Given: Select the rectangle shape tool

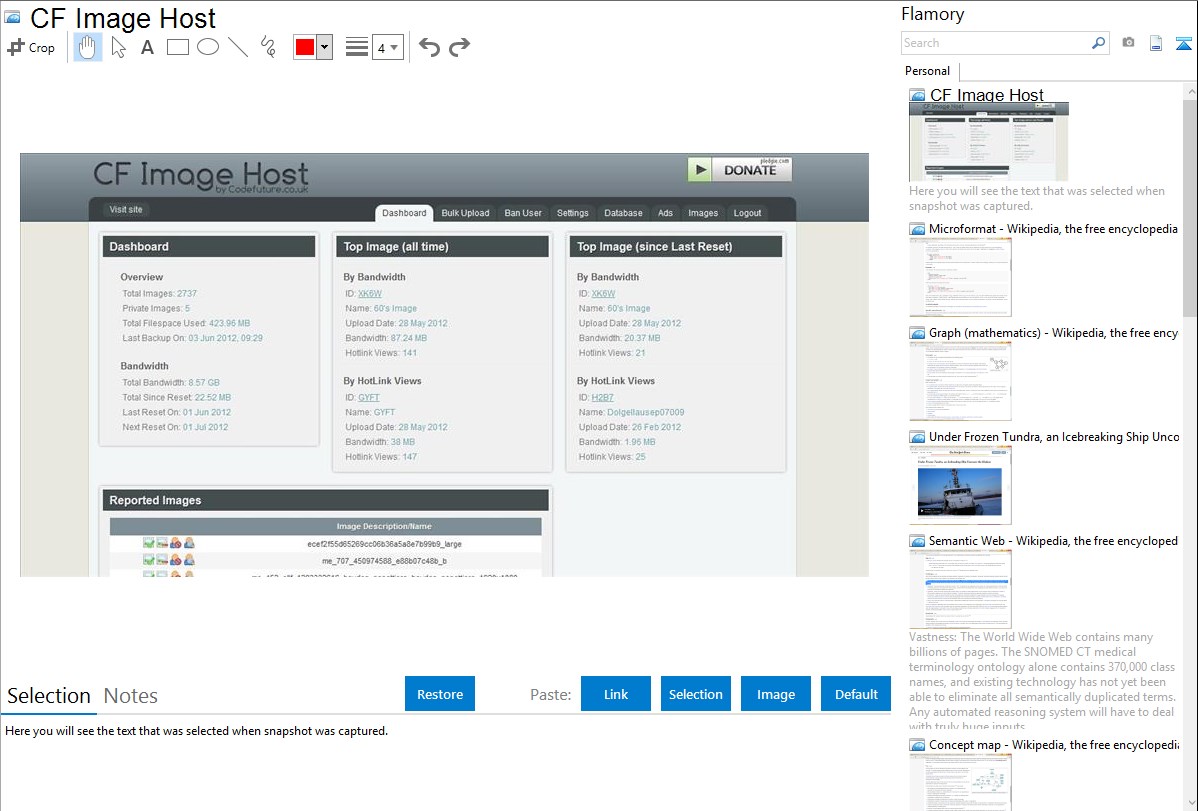Looking at the screenshot, I should pyautogui.click(x=178, y=47).
